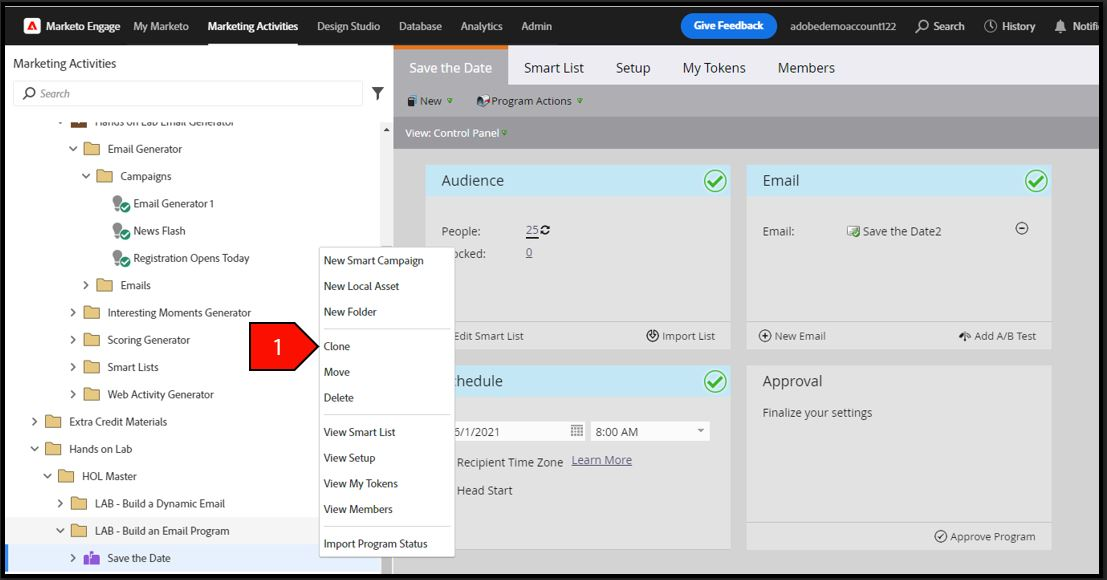Select View Members in context menu
The height and width of the screenshot is (580, 1107).
[358, 509]
